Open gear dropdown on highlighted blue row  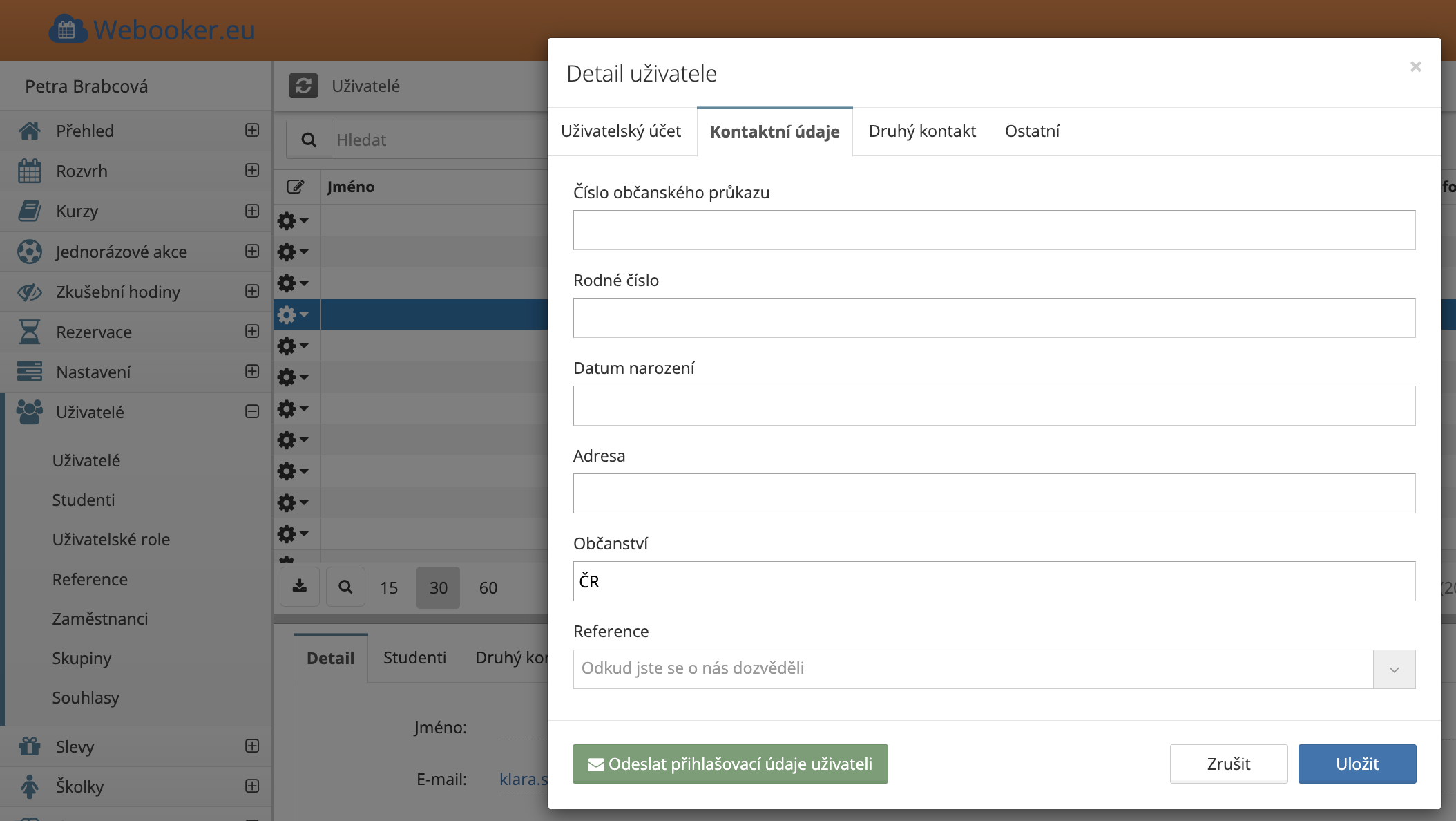click(x=293, y=315)
